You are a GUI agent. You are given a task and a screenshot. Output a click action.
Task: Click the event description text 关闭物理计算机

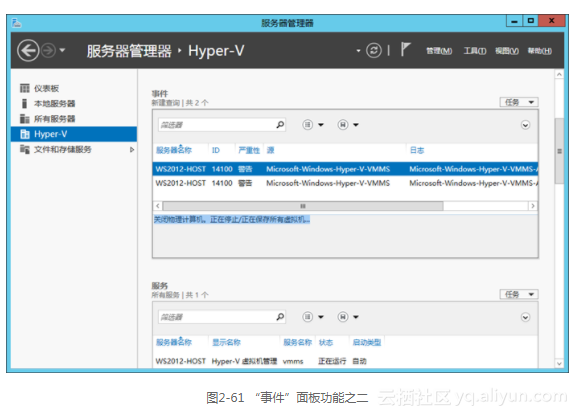(232, 220)
